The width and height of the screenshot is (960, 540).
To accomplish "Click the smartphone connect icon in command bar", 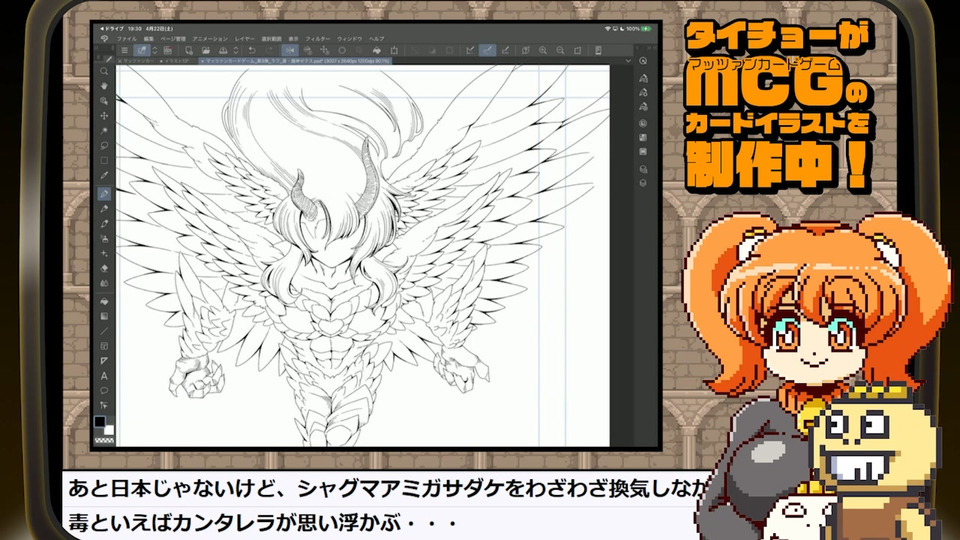I will tap(598, 50).
